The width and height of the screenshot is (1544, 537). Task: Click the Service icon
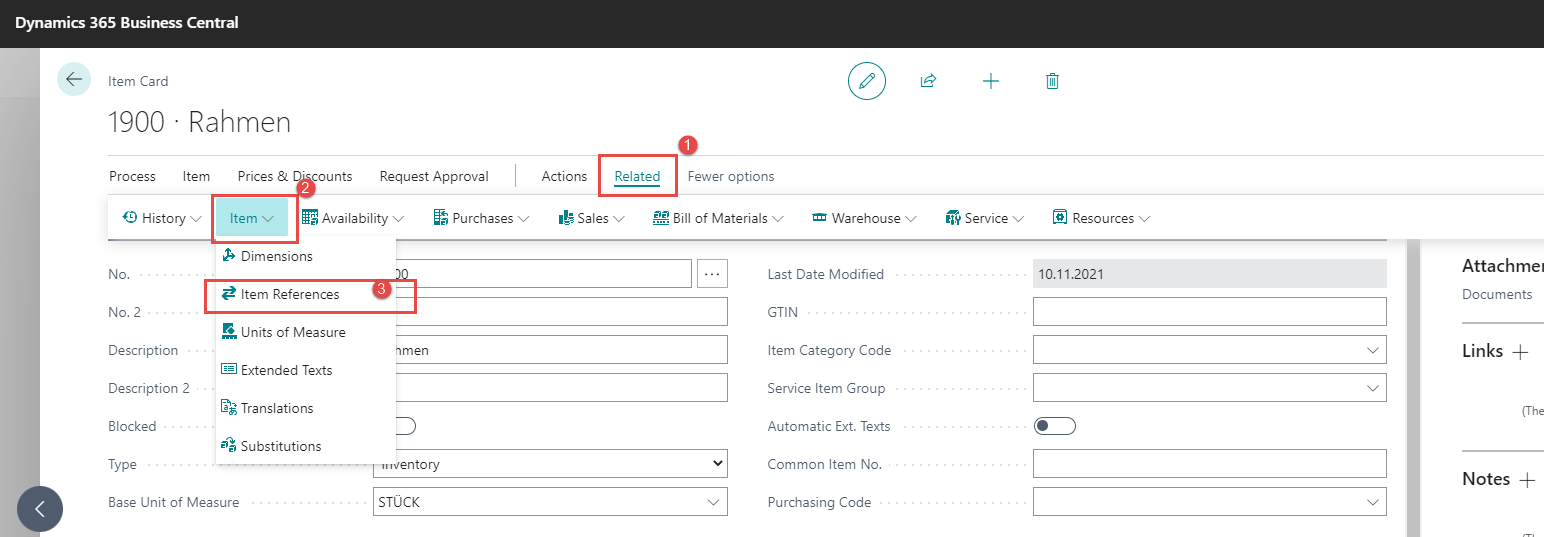tap(953, 217)
